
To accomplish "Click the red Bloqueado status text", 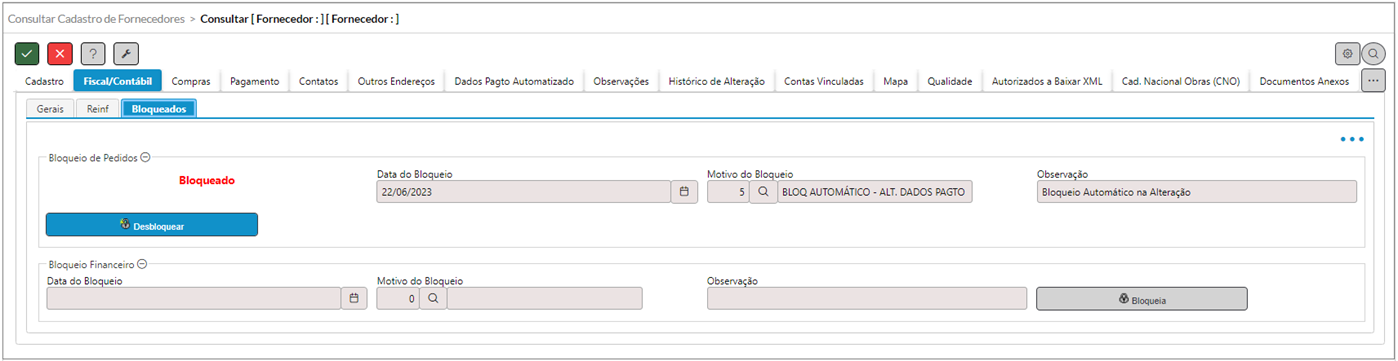I will 207,181.
